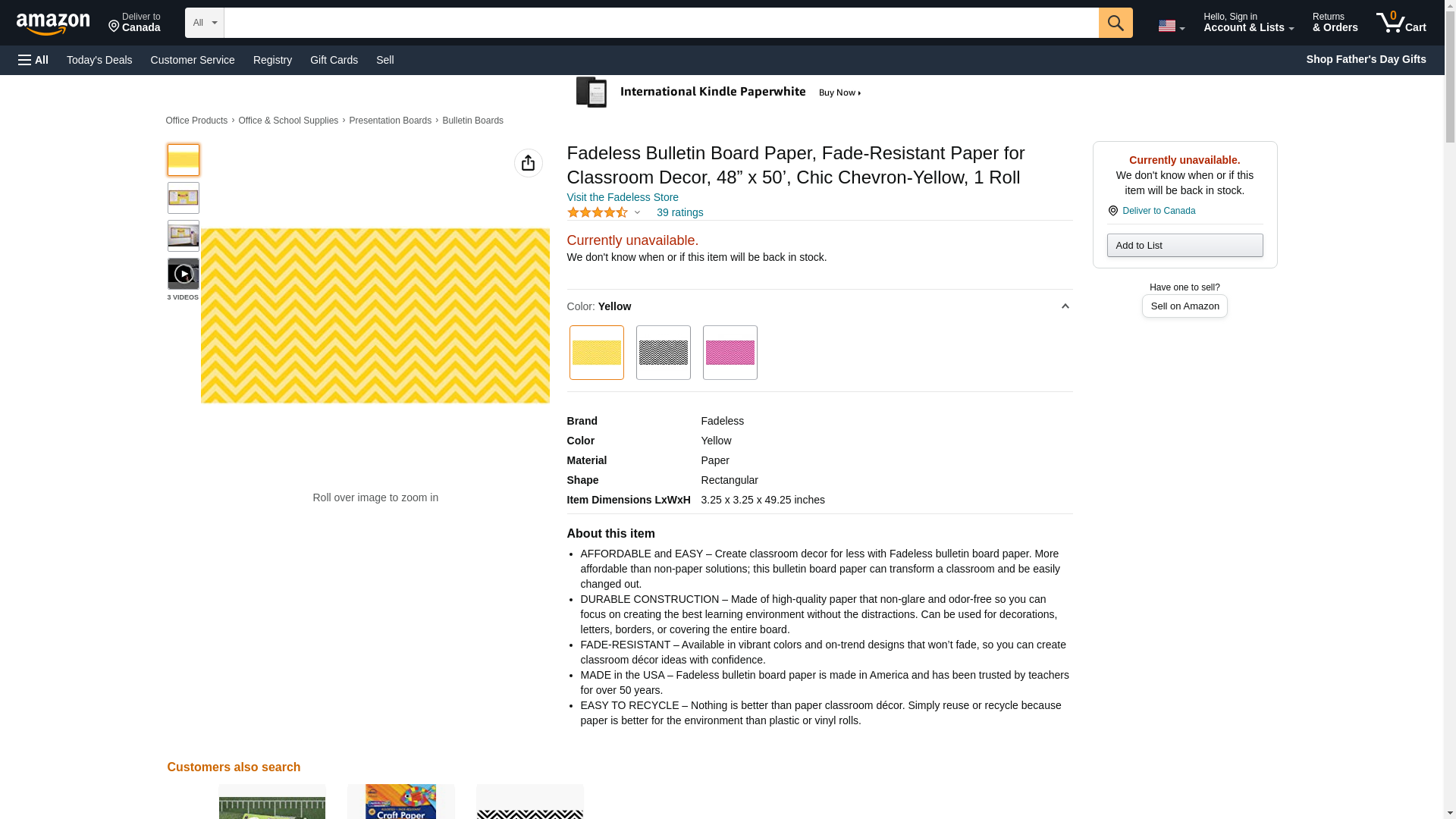Click the Amazon logo
1456x819 pixels.
pyautogui.click(x=53, y=24)
